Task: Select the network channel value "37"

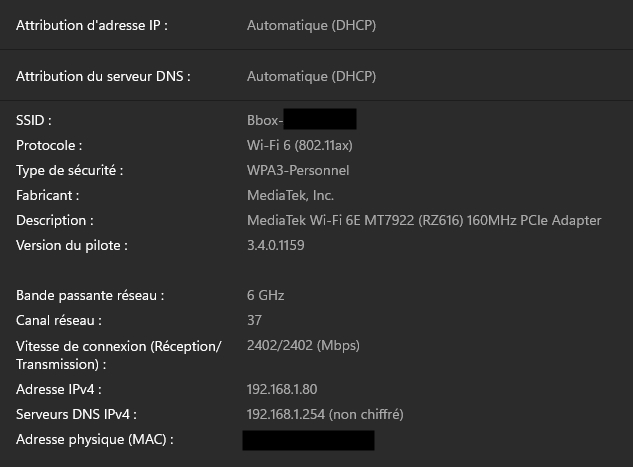Action: point(254,321)
